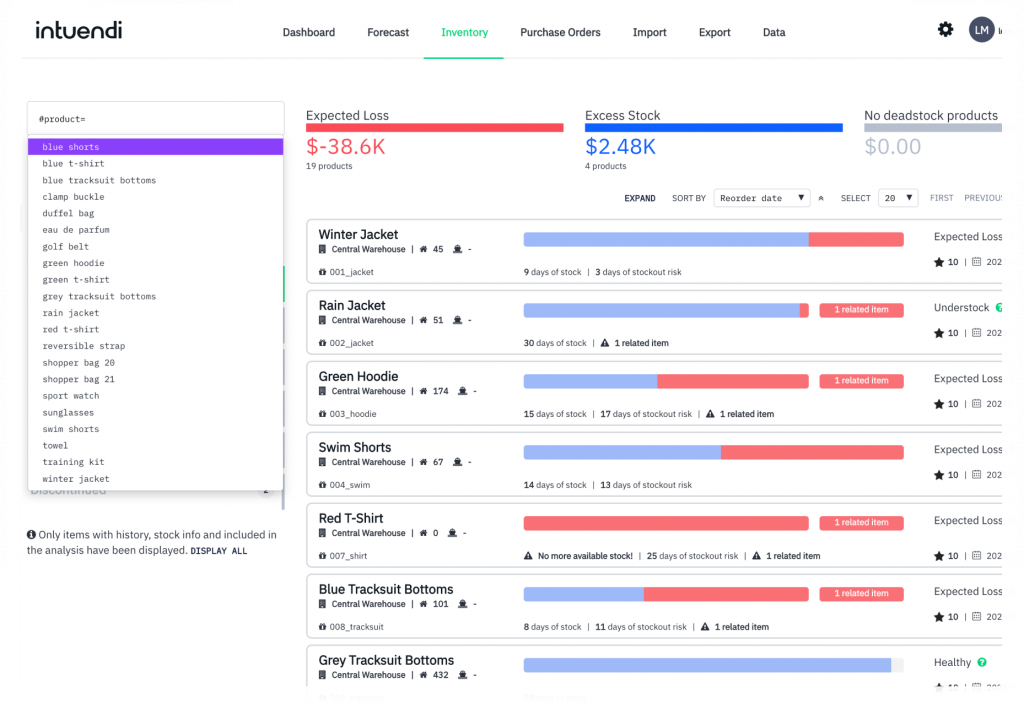Click the green help icon next to Understock
This screenshot has height=715, width=1024.
999,308
